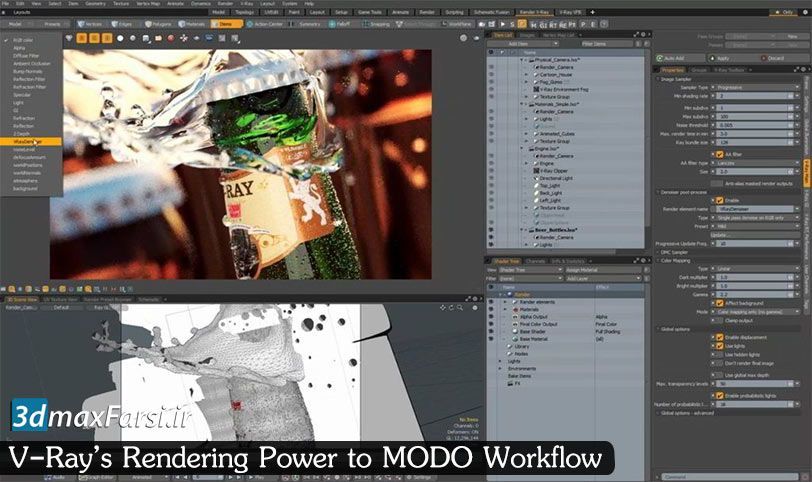Enable Clamp output option

pyautogui.click(x=719, y=320)
